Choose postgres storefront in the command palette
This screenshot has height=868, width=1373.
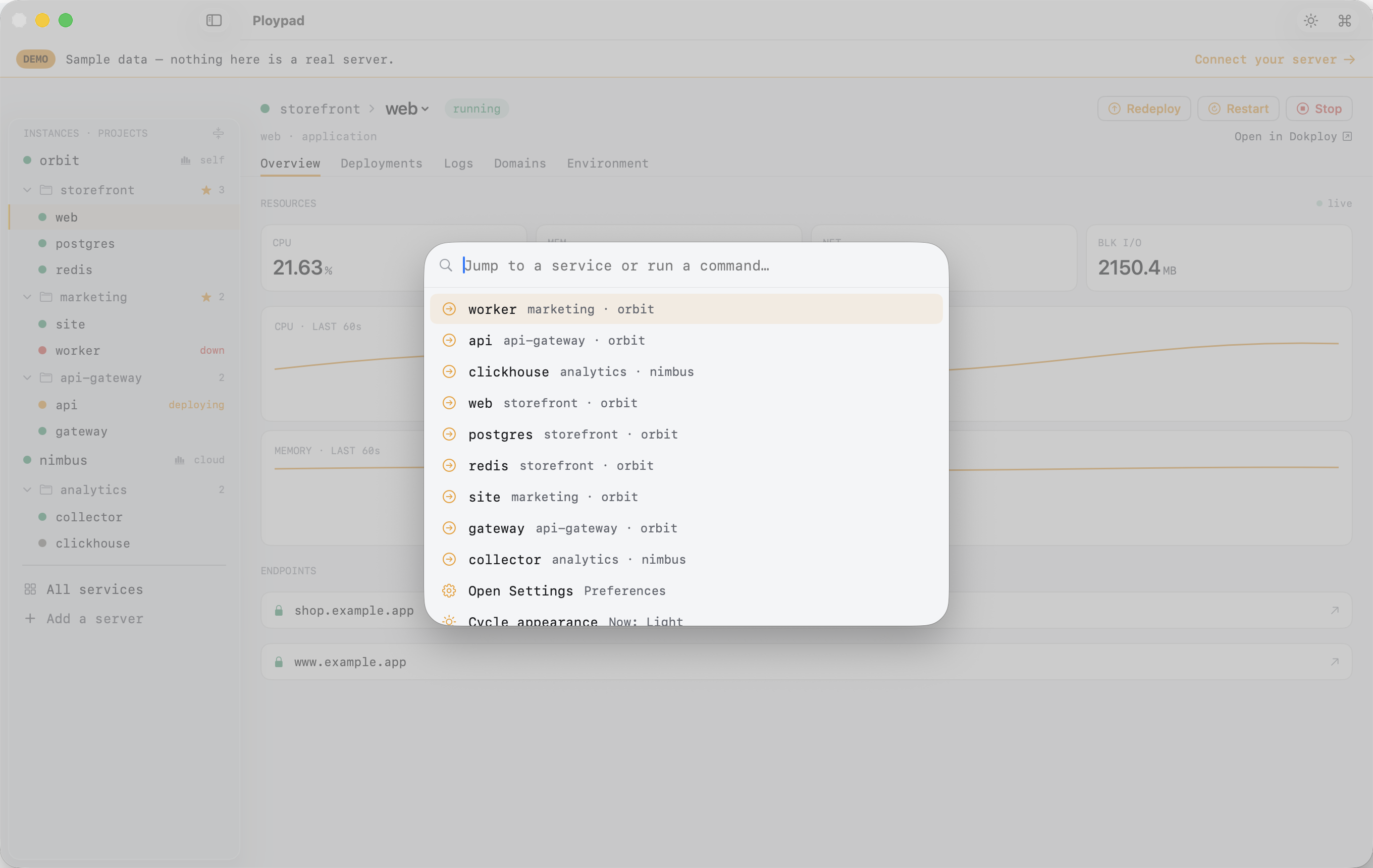pos(686,435)
